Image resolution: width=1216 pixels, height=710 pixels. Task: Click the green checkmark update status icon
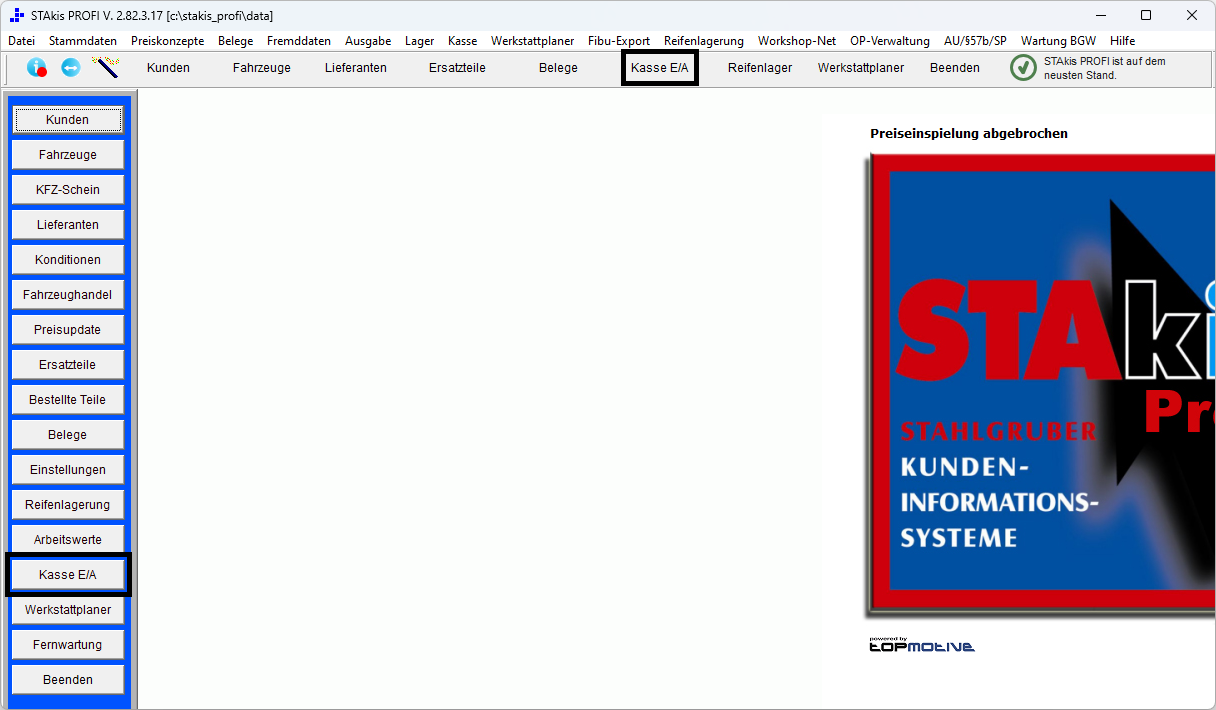[1023, 68]
